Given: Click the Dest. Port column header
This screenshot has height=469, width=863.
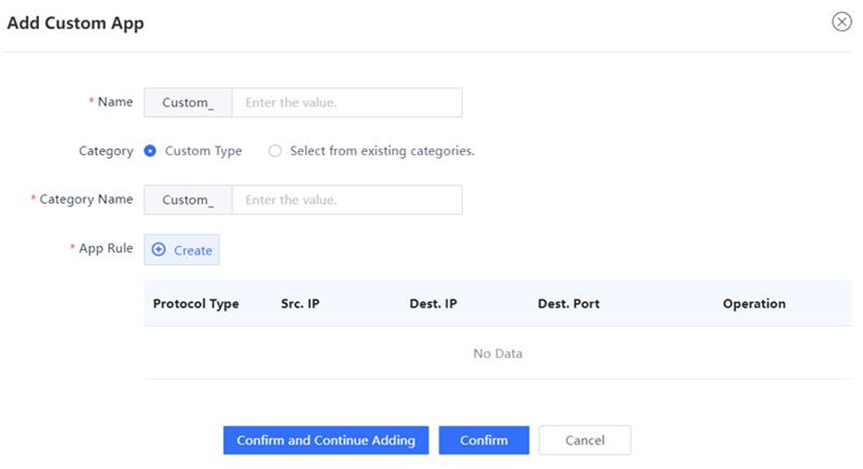Looking at the screenshot, I should click(x=569, y=304).
